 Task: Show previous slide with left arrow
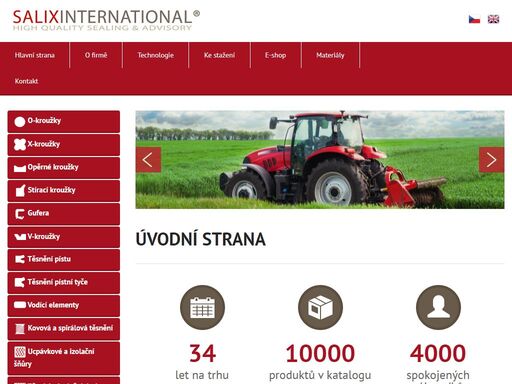point(148,160)
